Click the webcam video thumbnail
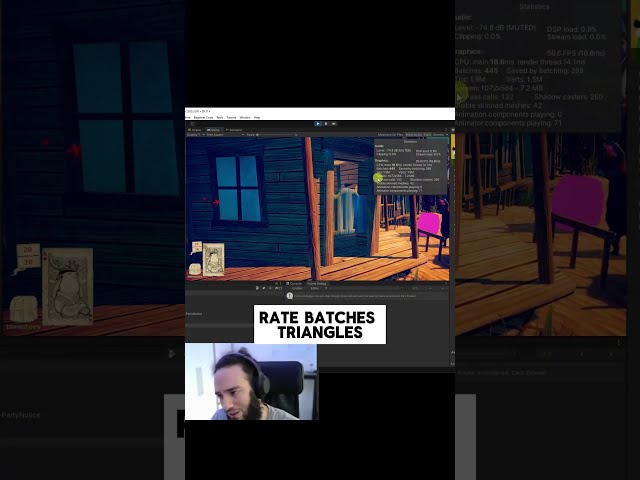Viewport: 640px width, 480px height. coord(251,381)
